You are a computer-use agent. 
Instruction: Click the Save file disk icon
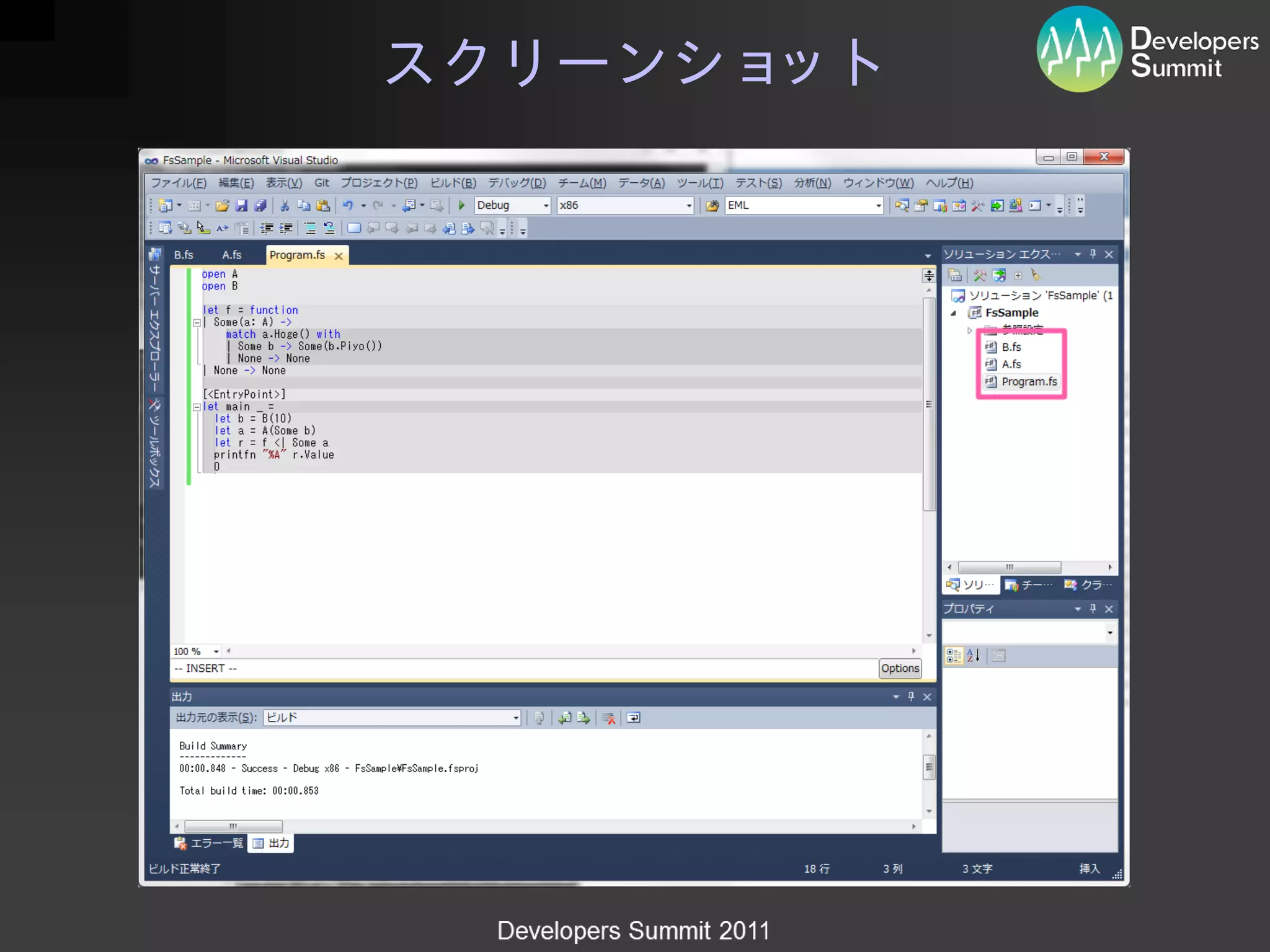point(242,205)
